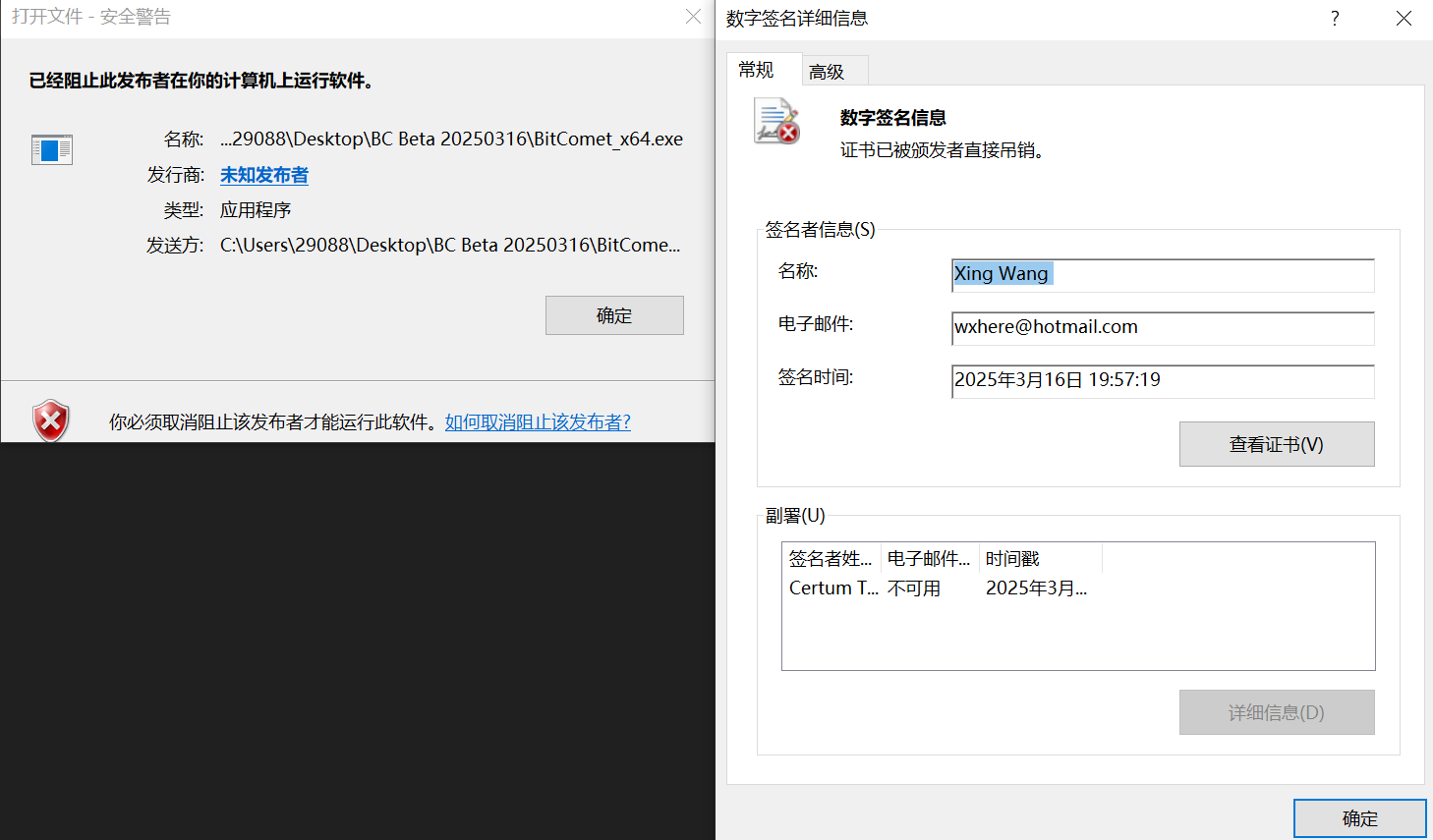This screenshot has width=1433, height=840.
Task: Click the 时间戳 column header
Action: point(1041,558)
